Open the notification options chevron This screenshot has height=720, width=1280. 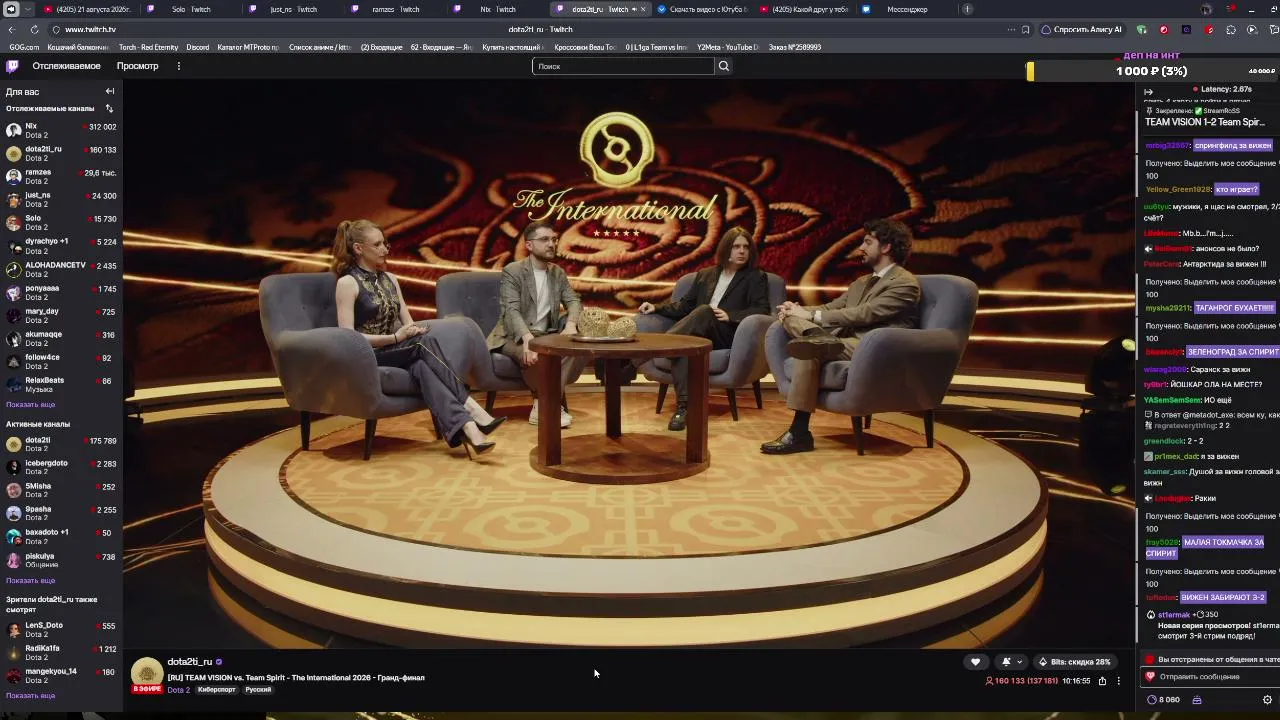tap(1019, 661)
